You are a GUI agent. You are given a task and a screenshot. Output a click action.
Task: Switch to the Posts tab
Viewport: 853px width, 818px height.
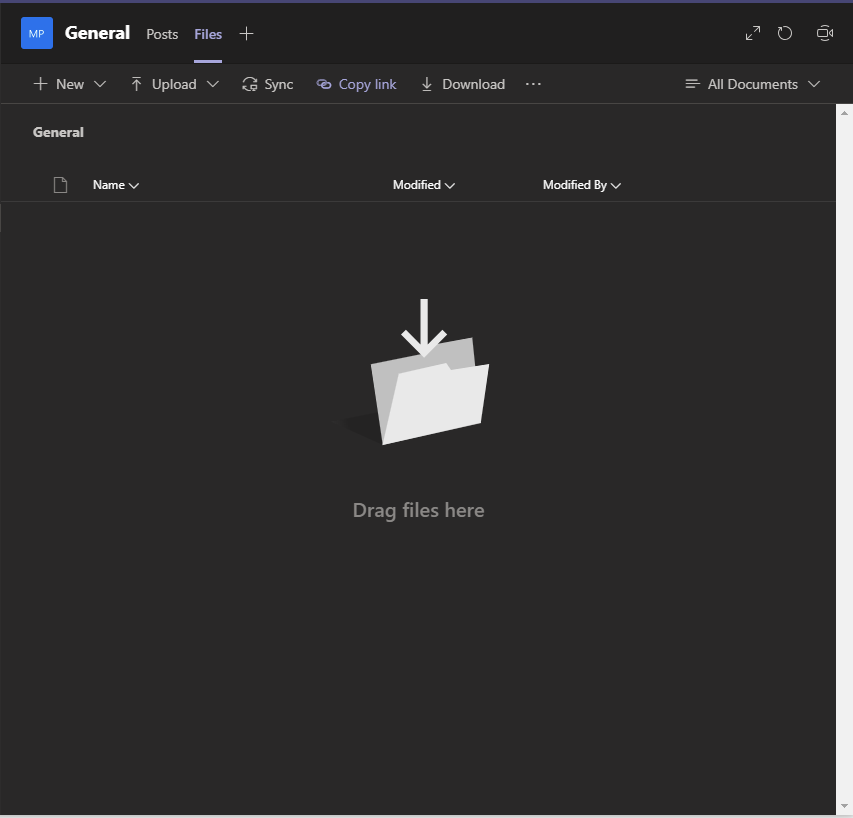coord(162,34)
